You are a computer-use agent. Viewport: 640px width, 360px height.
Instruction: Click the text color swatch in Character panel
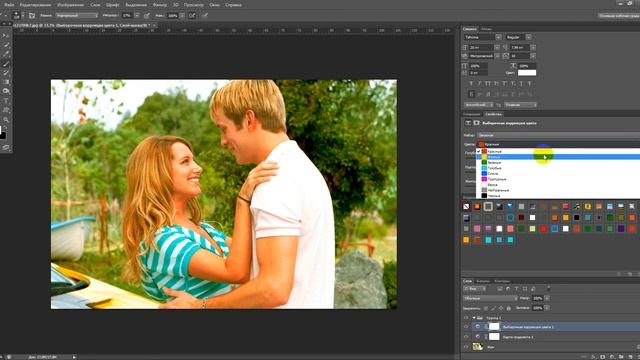[x=527, y=73]
